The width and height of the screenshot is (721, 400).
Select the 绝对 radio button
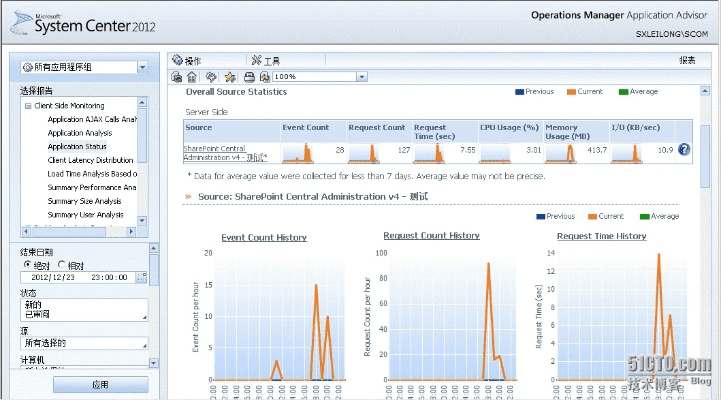26,263
